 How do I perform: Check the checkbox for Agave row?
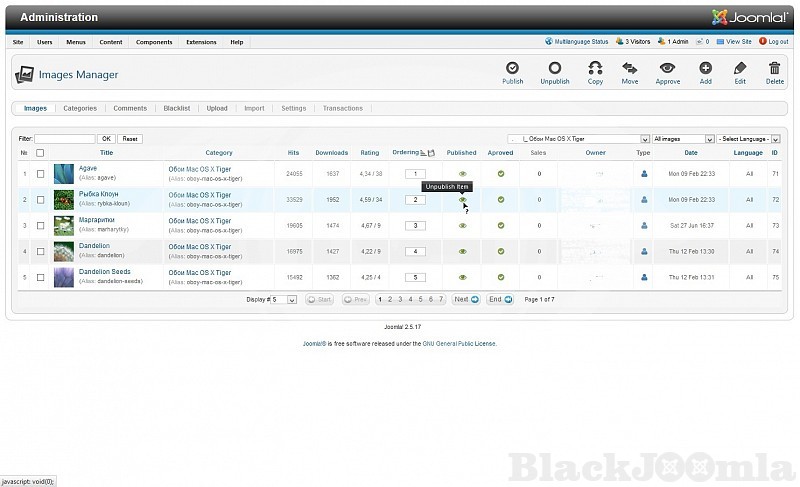[x=41, y=173]
